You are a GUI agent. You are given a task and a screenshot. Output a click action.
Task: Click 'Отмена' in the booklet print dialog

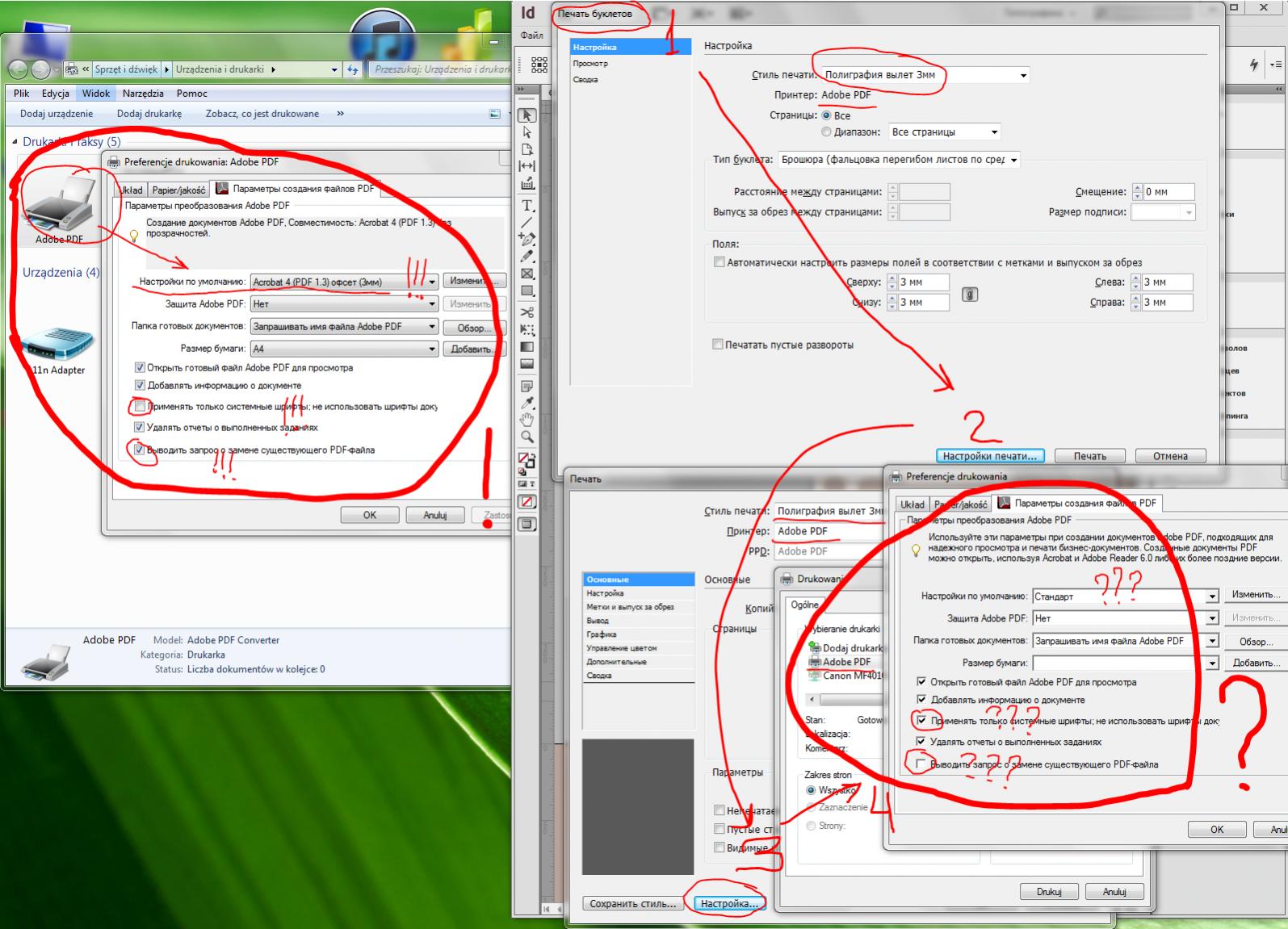[x=1170, y=456]
